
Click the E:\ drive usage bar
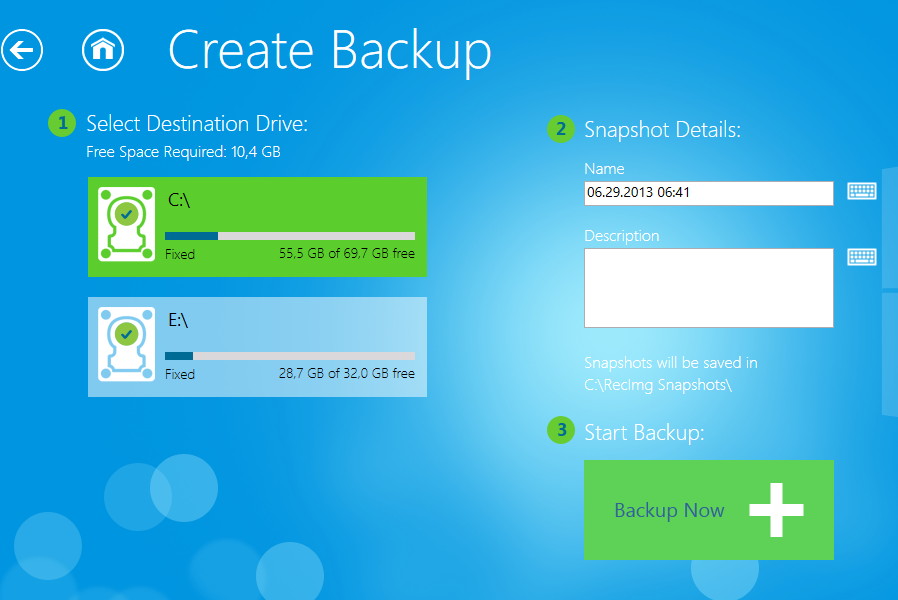click(x=290, y=356)
